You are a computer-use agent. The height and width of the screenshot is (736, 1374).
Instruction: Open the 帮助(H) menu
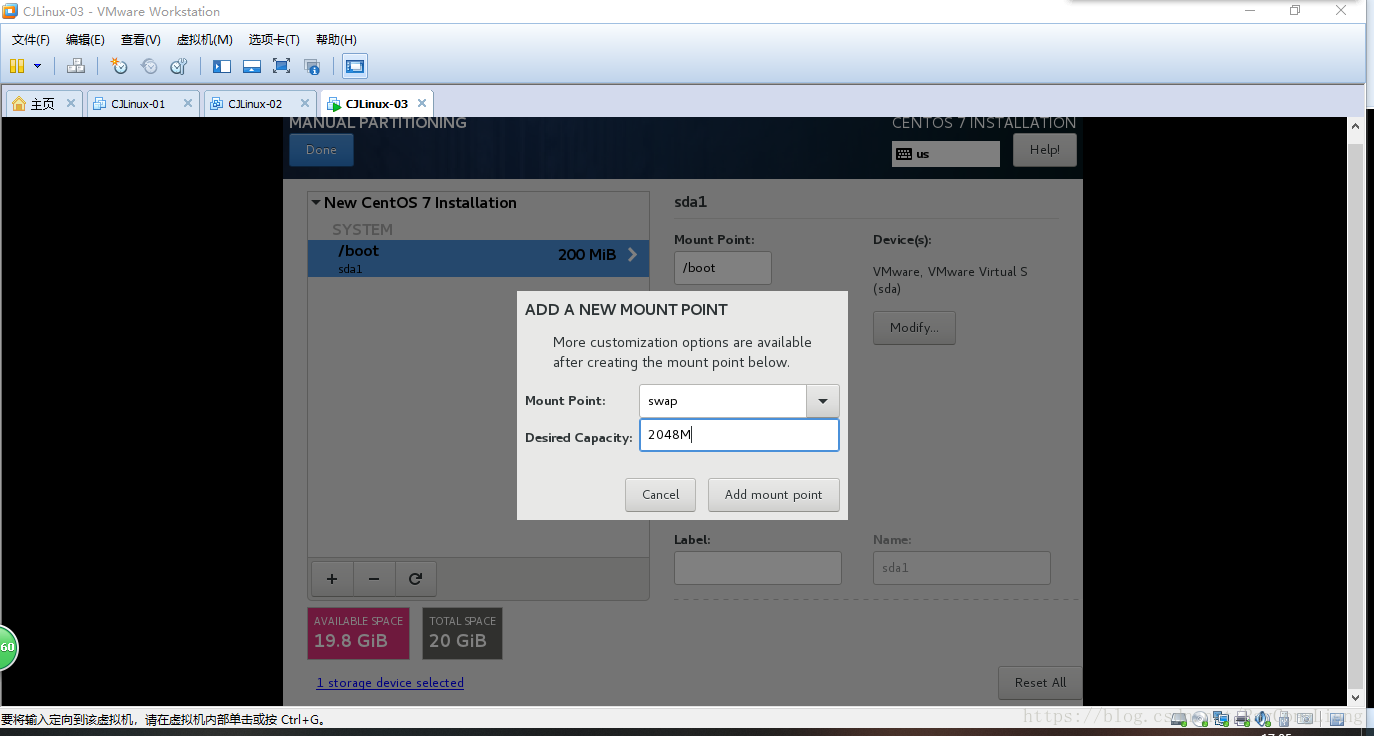pyautogui.click(x=336, y=40)
